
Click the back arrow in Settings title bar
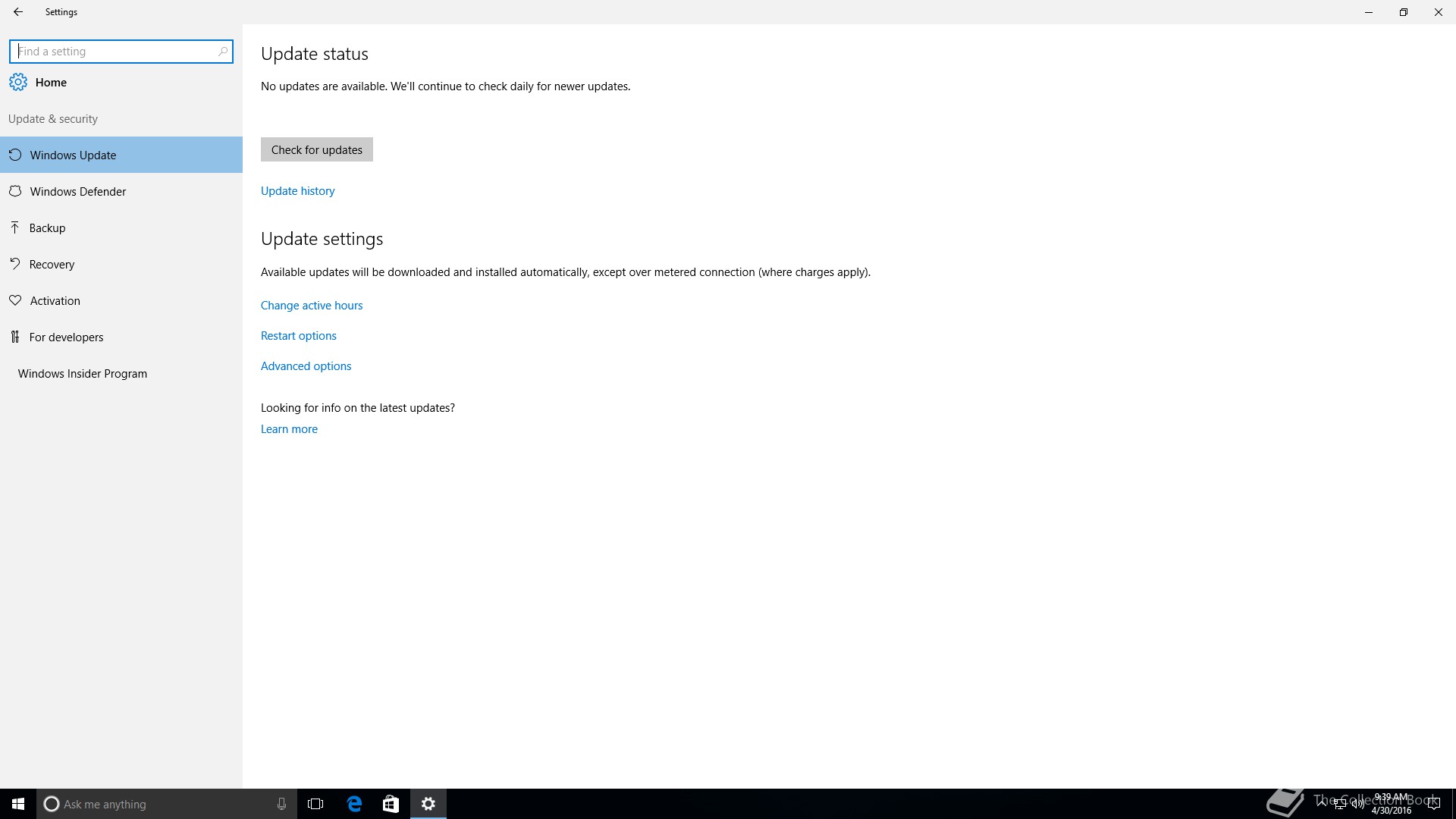pos(18,12)
